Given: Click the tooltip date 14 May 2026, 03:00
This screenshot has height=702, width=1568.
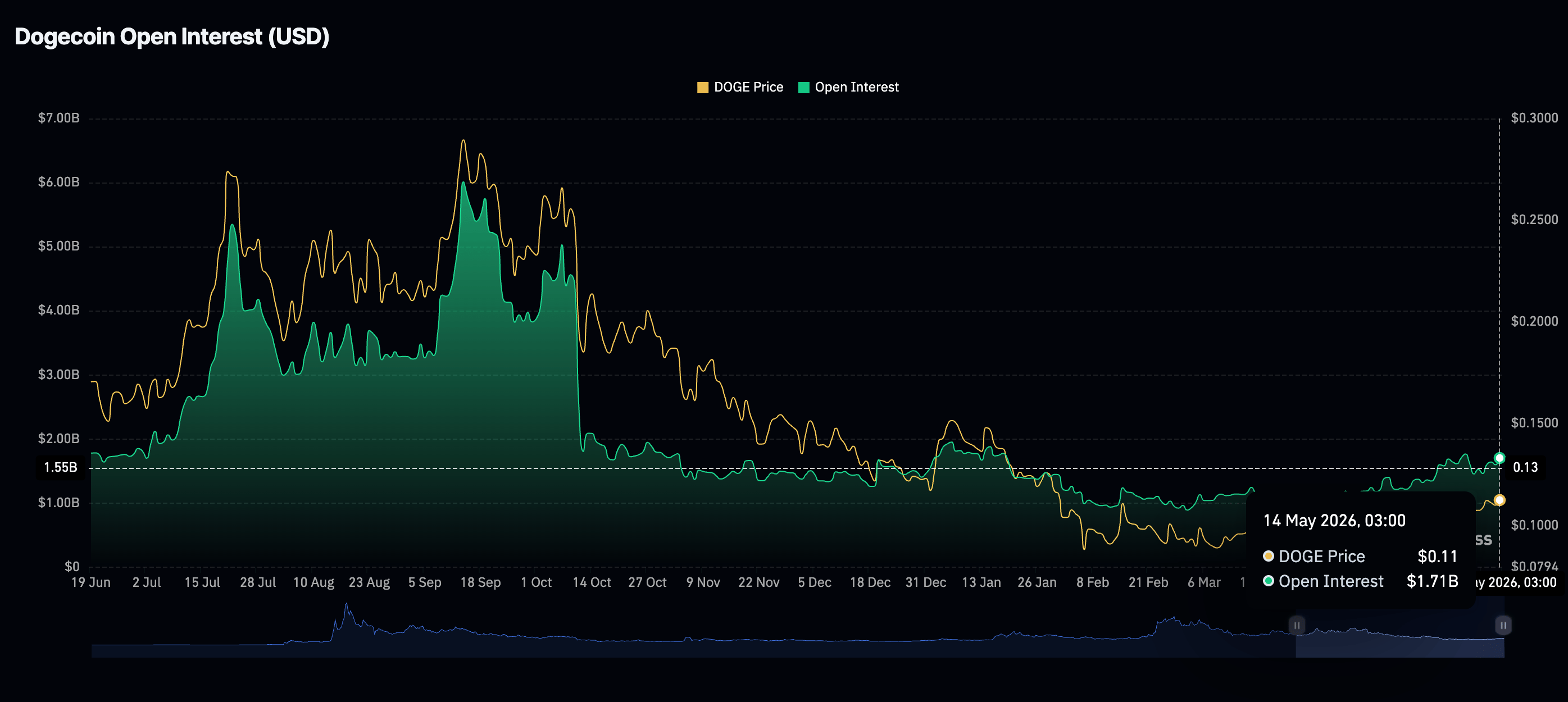Looking at the screenshot, I should [1334, 521].
